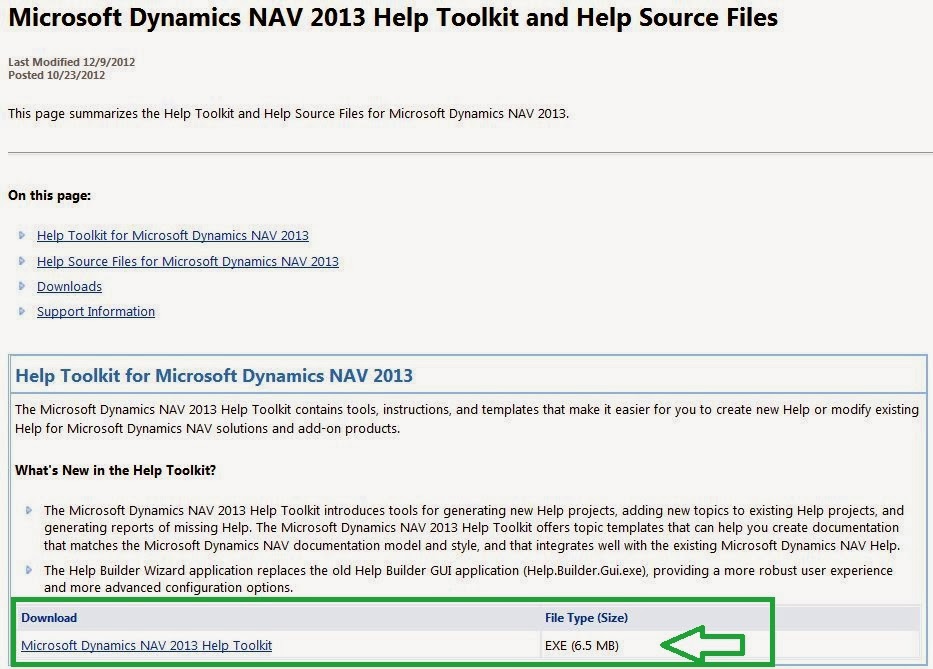Click paragraph starting 'The Microsoft Dynamics NAV 2013 Help Toolkit contains'

click(466, 419)
